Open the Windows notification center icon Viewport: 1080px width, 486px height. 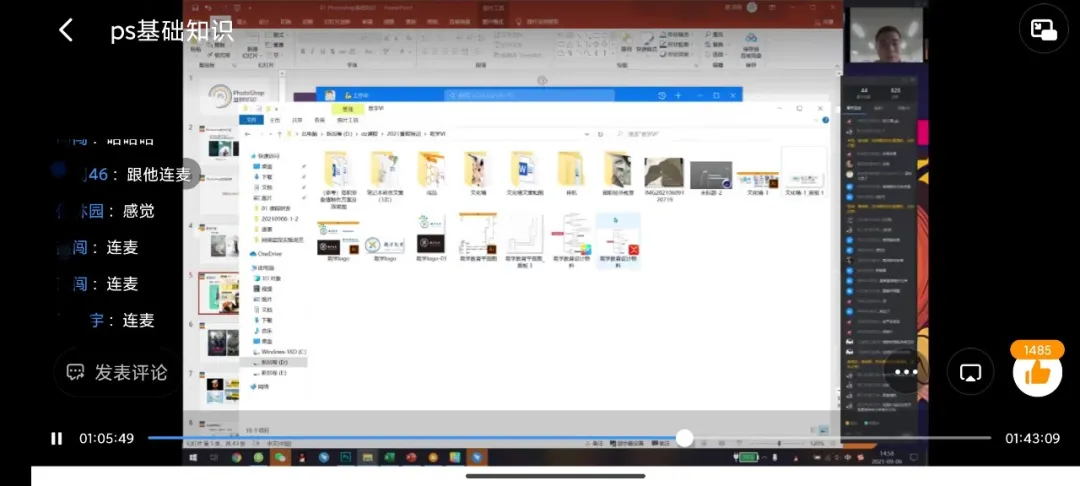(x=914, y=457)
